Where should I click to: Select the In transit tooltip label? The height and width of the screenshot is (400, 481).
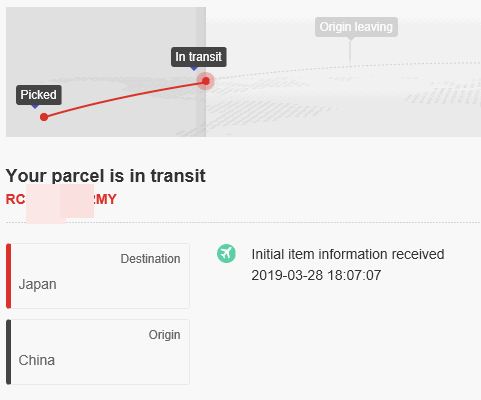pos(199,57)
